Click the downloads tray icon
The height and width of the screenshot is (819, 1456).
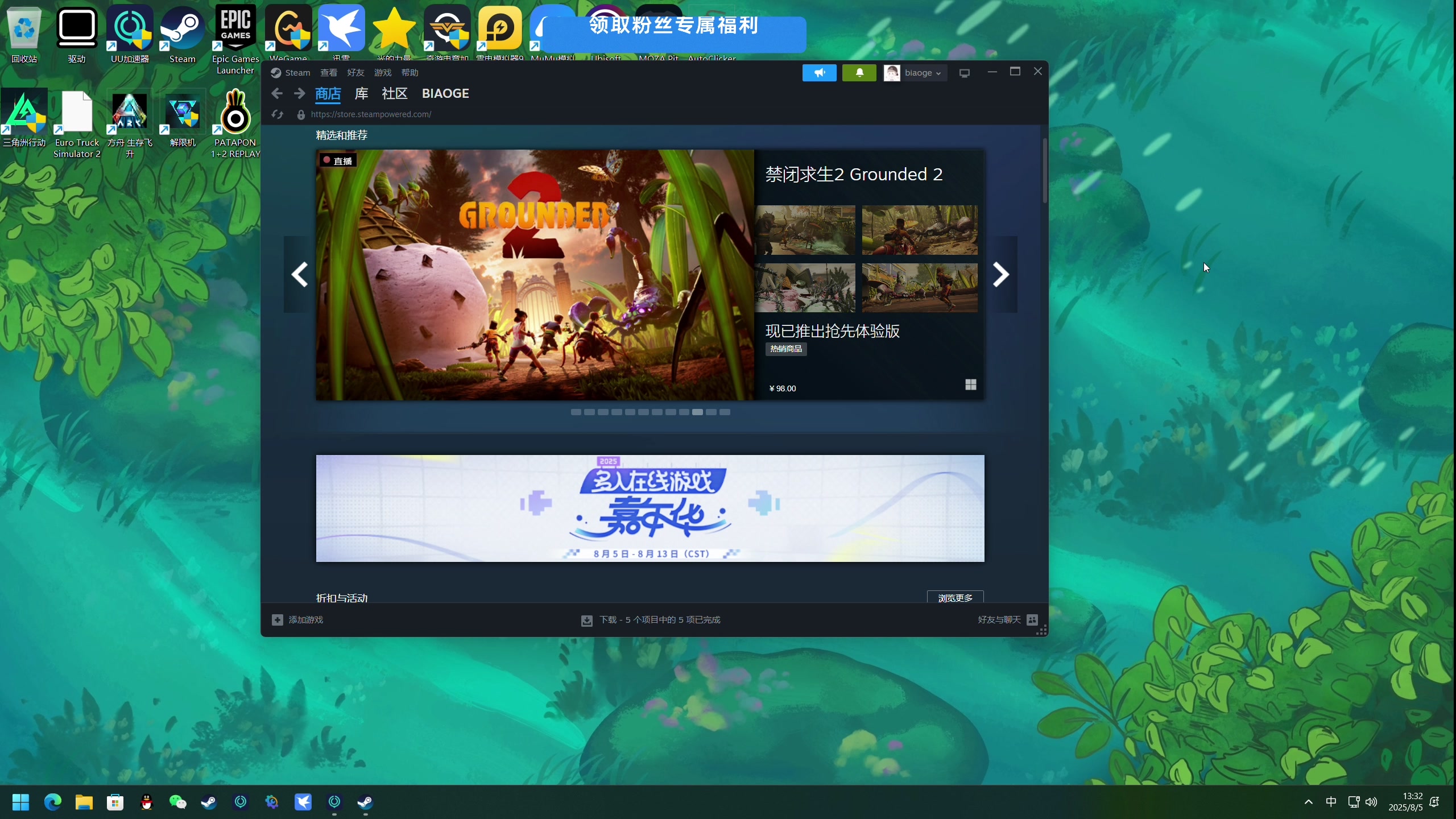tap(586, 621)
